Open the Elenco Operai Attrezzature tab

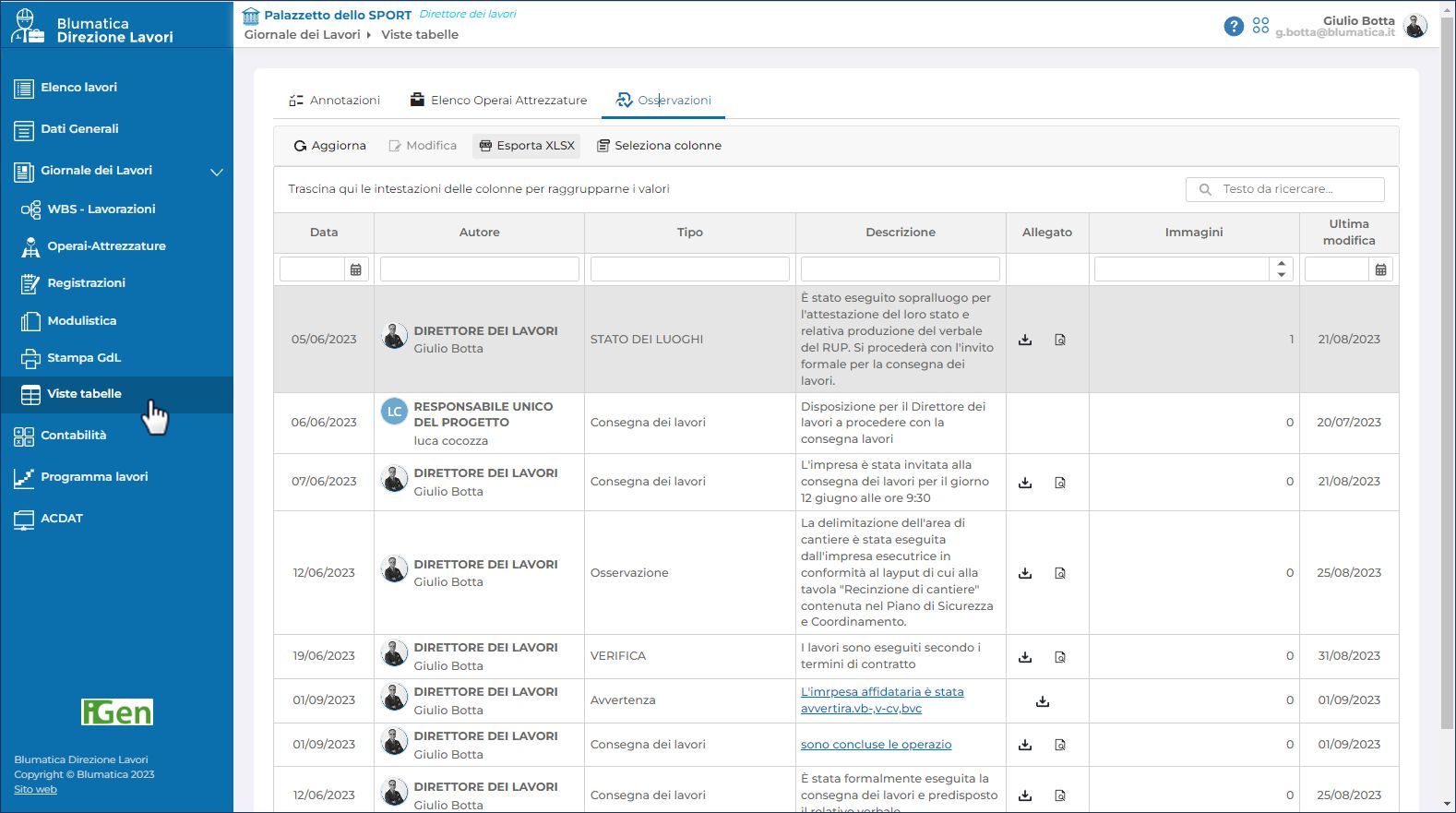[498, 100]
